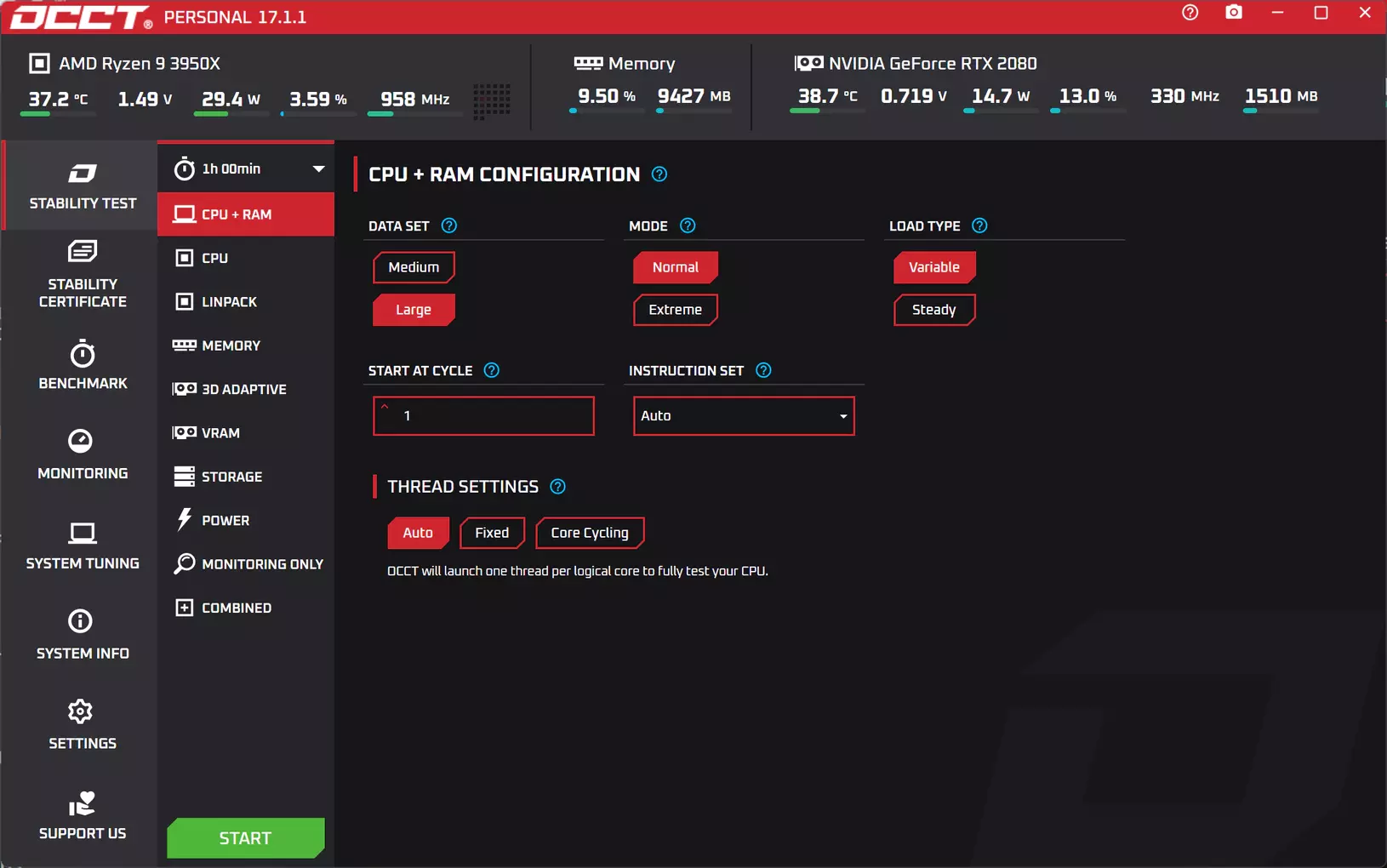Select the CPU + RAM test
Viewport: 1387px width, 868px height.
246,214
